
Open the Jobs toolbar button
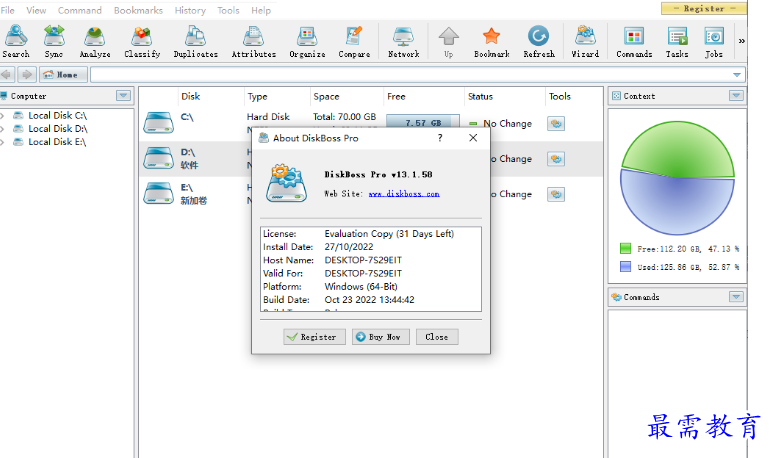(714, 42)
